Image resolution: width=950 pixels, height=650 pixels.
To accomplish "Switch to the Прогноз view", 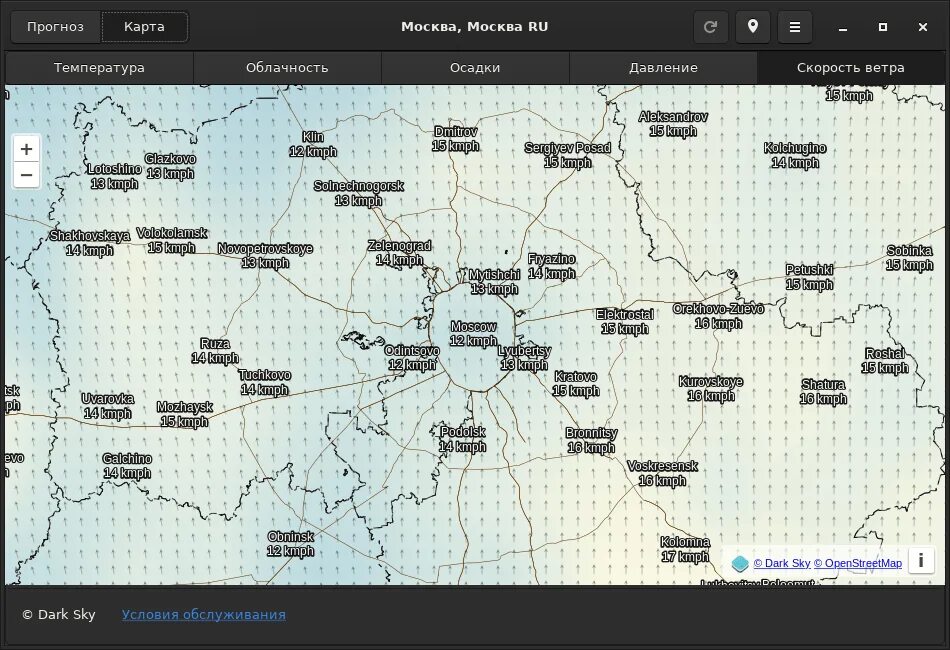I will point(56,27).
